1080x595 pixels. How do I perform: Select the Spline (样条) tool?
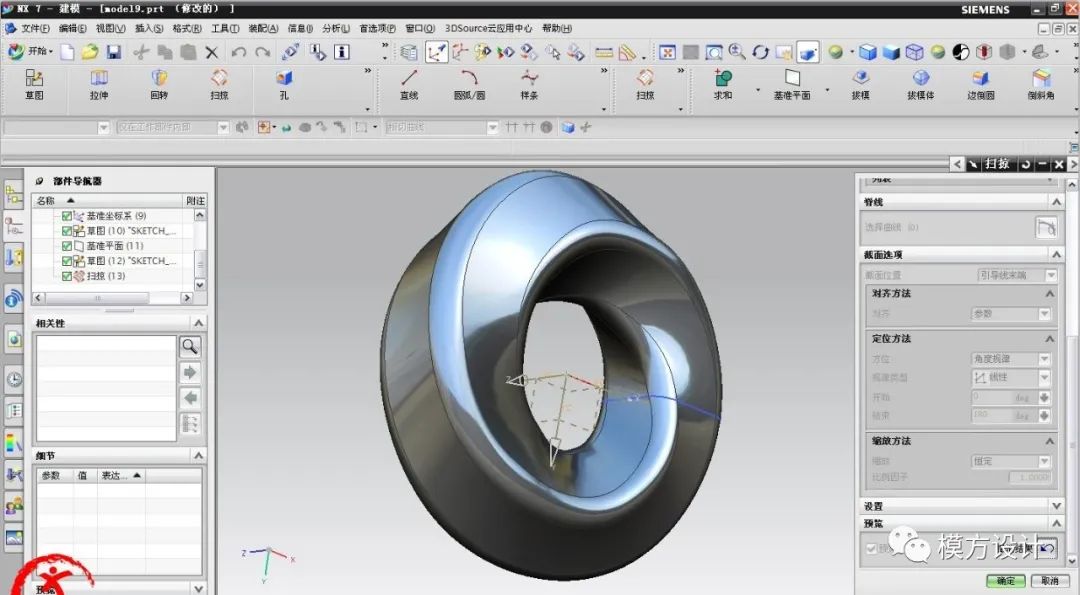pos(529,85)
